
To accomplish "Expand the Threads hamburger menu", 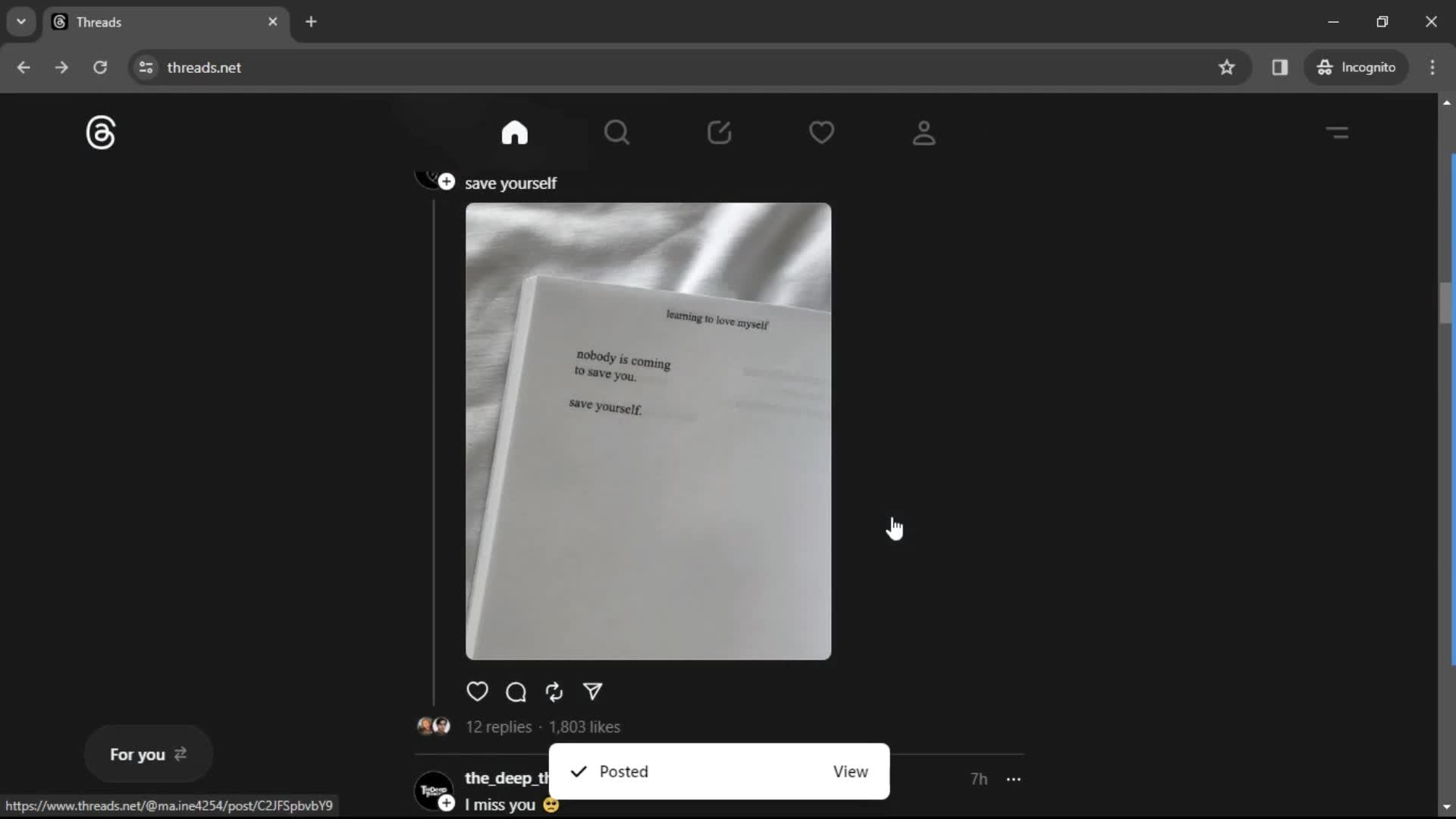I will click(x=1338, y=131).
